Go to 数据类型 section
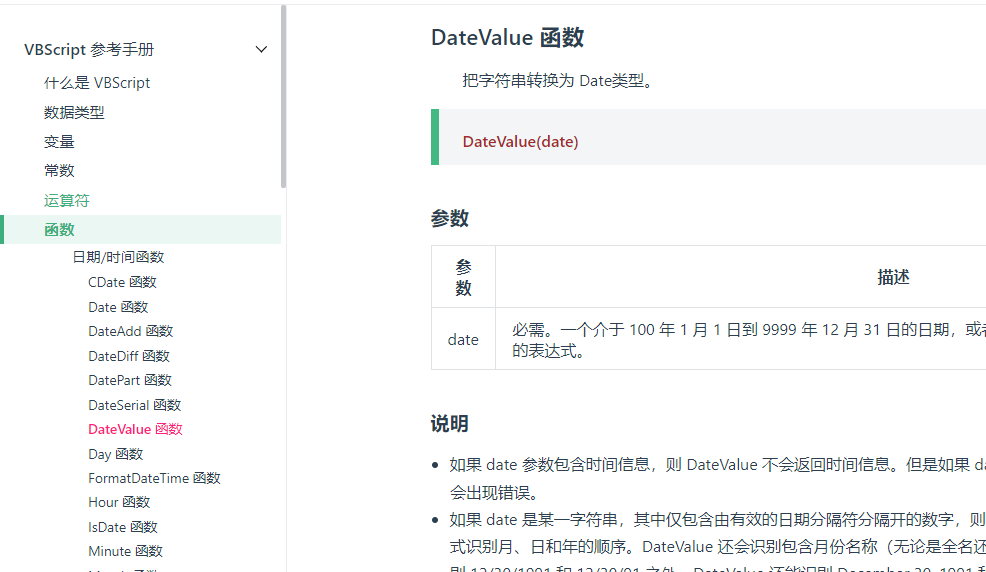This screenshot has width=986, height=572. [74, 113]
